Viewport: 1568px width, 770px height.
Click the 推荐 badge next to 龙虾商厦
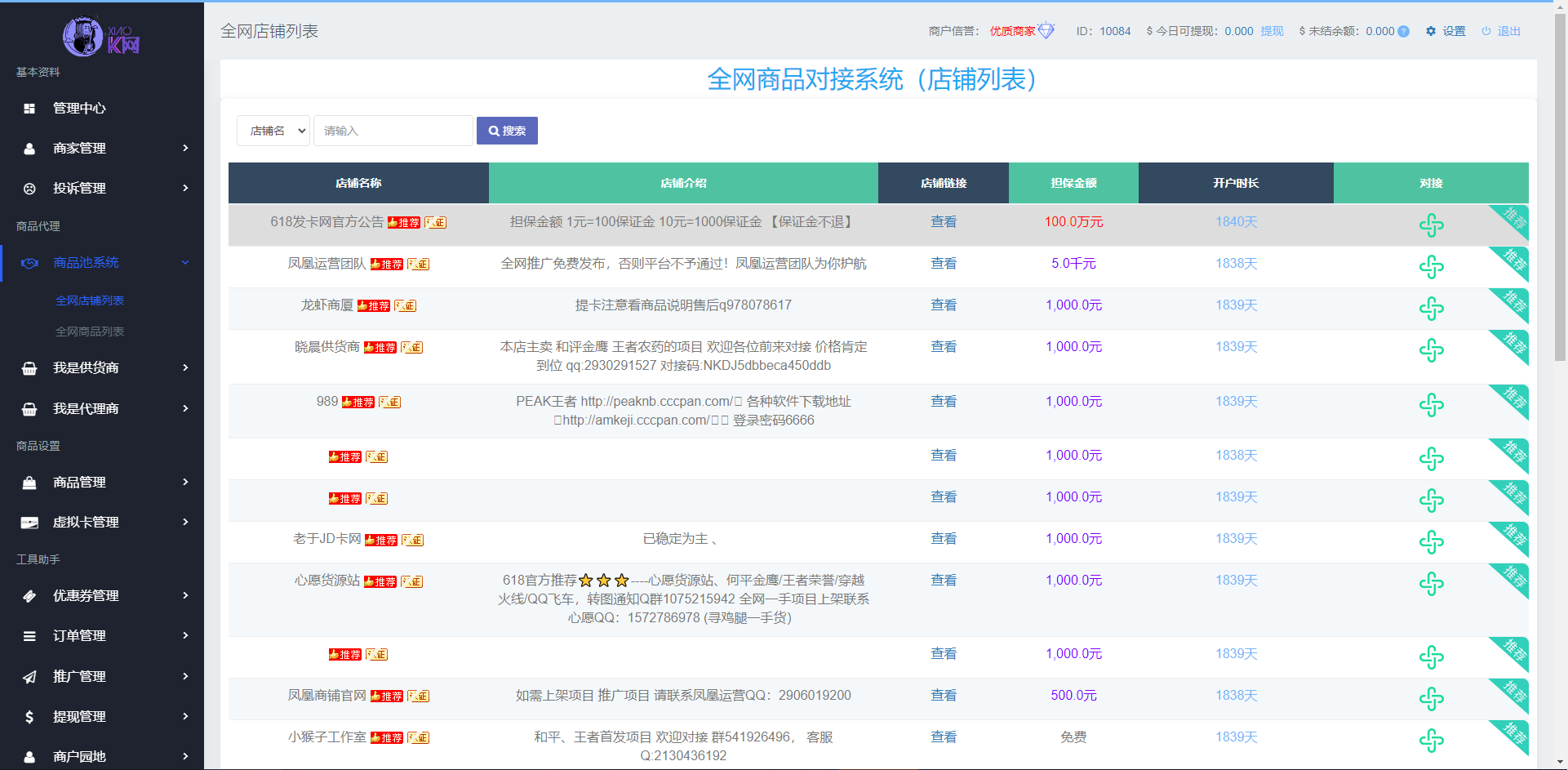click(375, 305)
